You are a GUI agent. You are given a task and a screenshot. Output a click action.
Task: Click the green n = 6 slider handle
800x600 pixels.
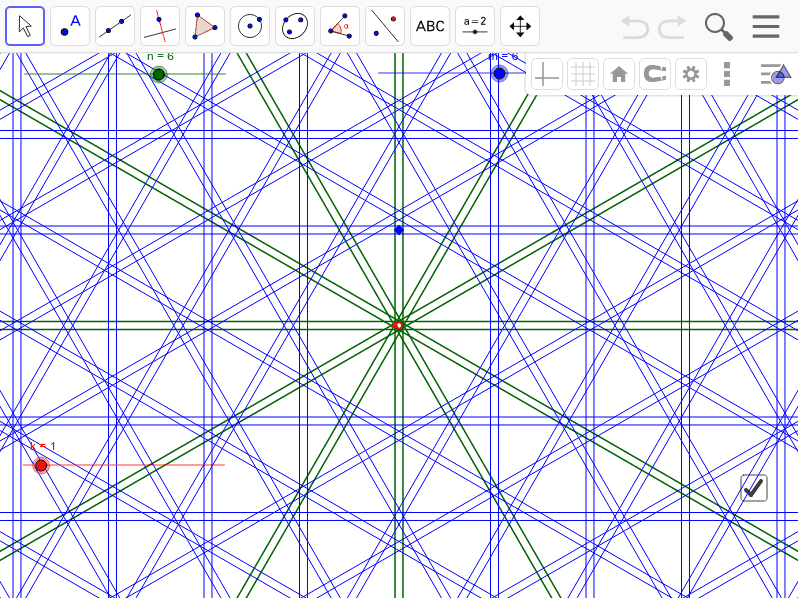tap(159, 74)
